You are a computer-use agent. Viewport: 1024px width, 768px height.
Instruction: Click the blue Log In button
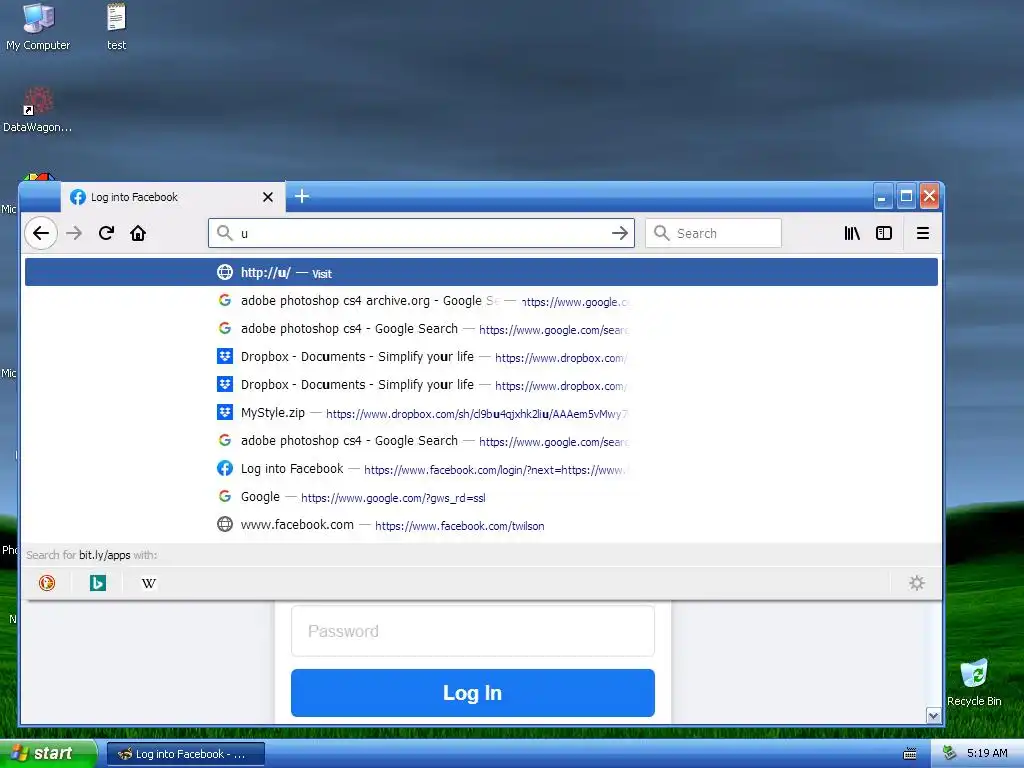coord(473,693)
